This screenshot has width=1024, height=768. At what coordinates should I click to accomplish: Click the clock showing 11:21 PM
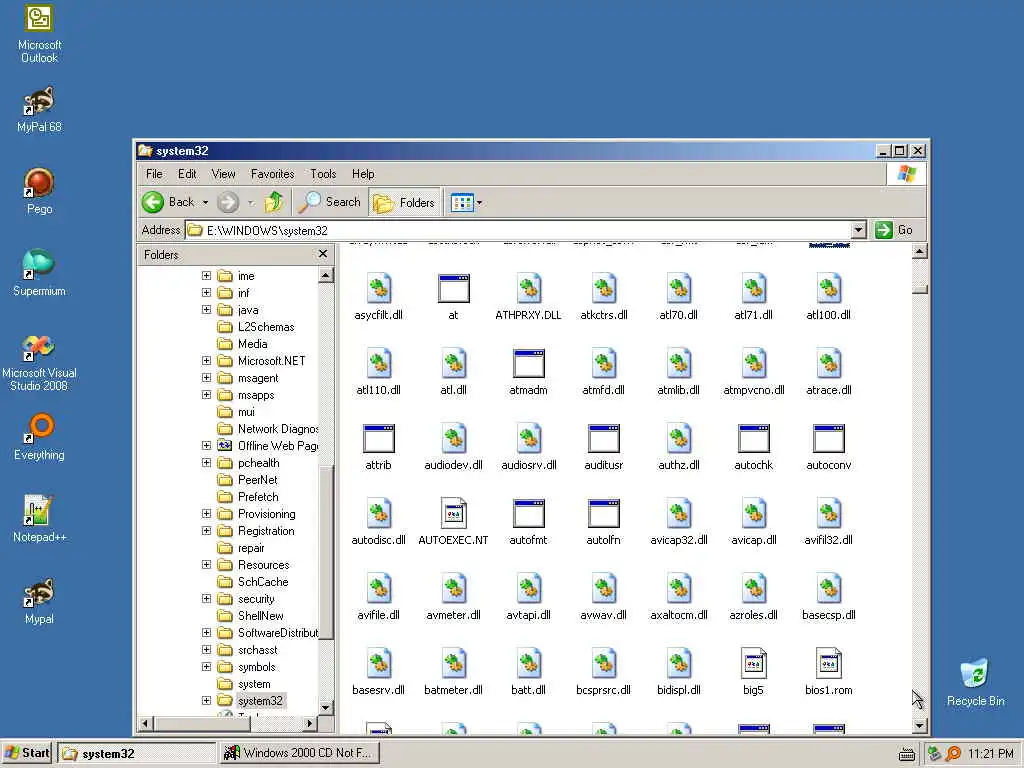tap(991, 754)
